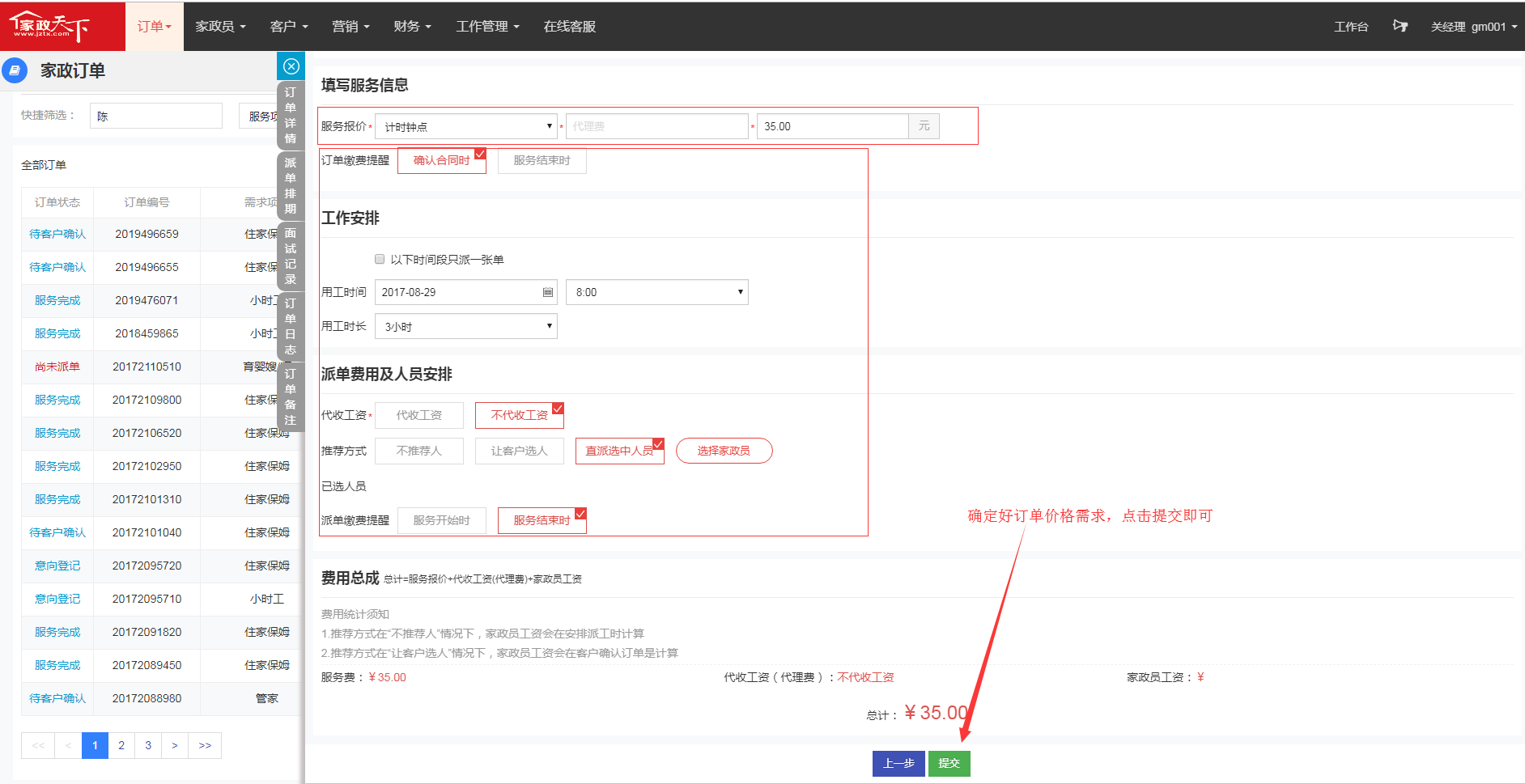Open 工作台 link
This screenshot has height=784, width=1525.
click(x=1351, y=27)
